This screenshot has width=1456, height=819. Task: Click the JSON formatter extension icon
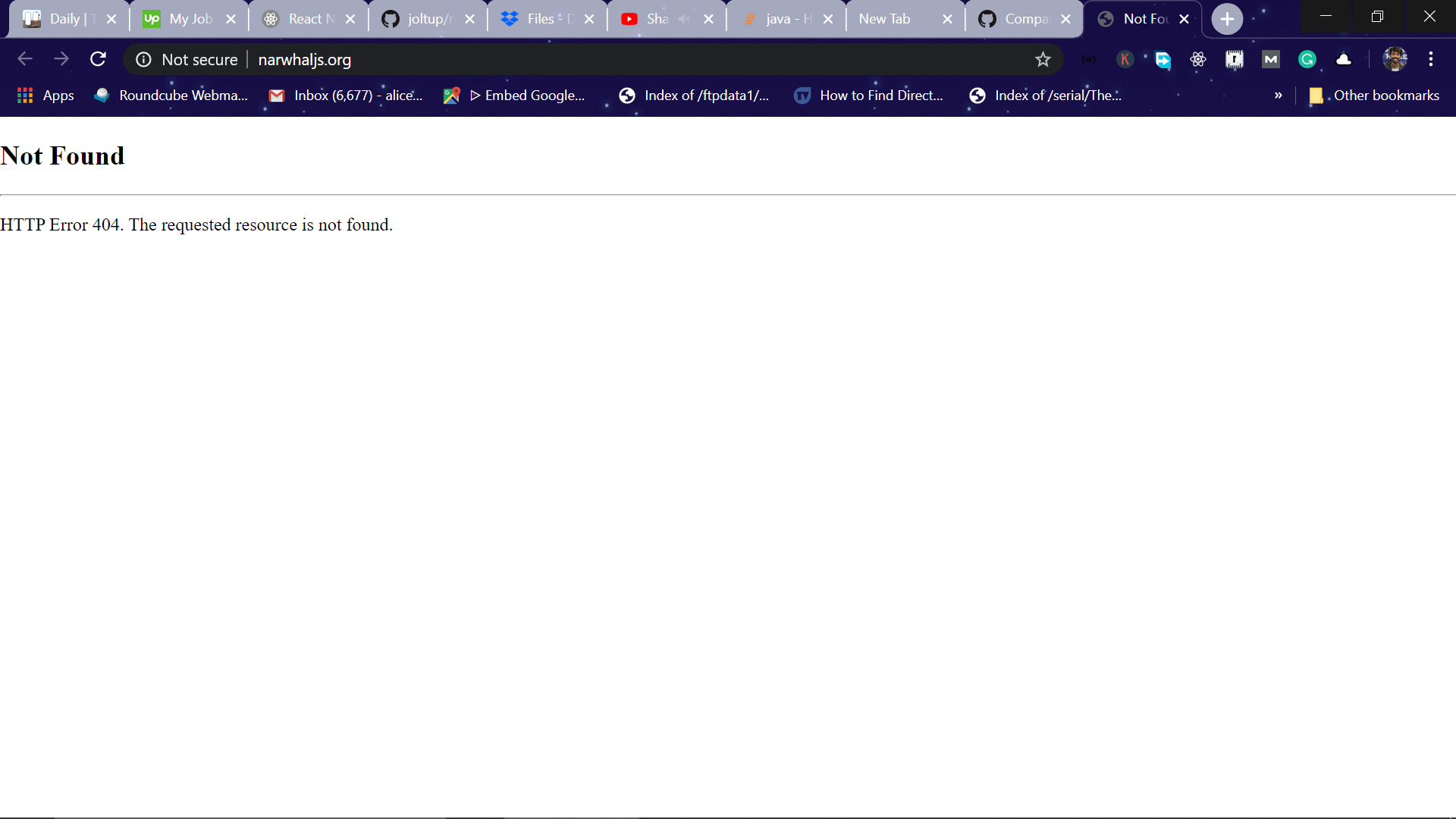(1088, 59)
